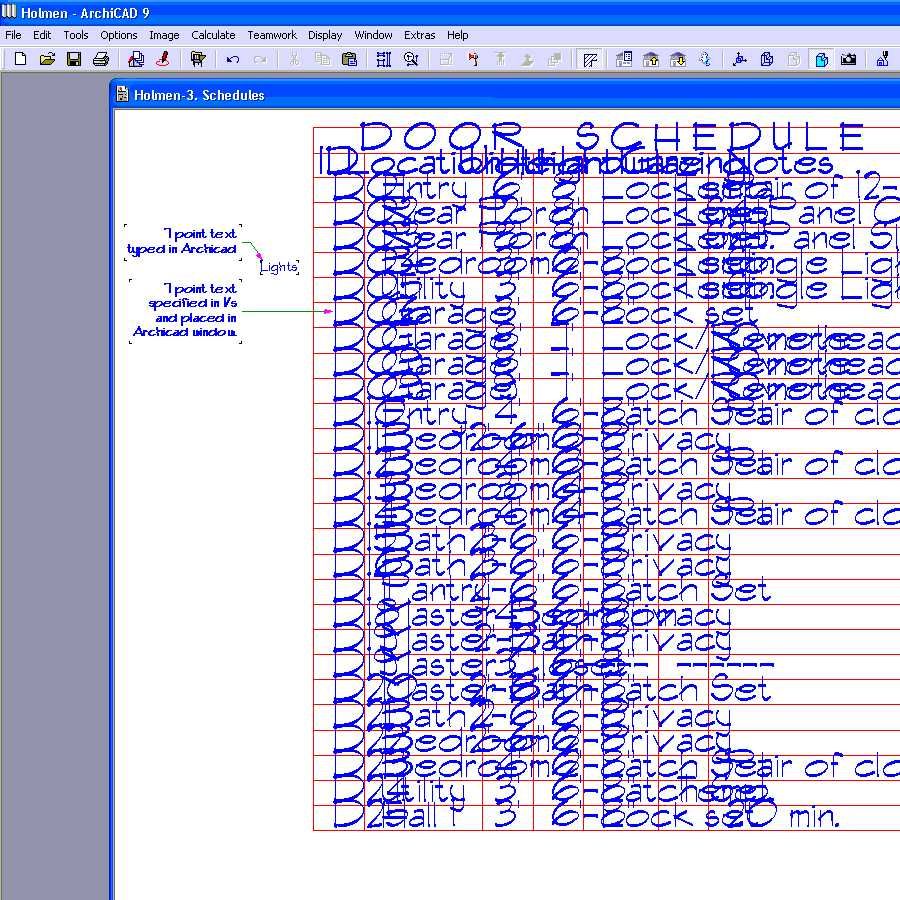Click the Schedules window document icon
The height and width of the screenshot is (900, 900).
coord(122,94)
